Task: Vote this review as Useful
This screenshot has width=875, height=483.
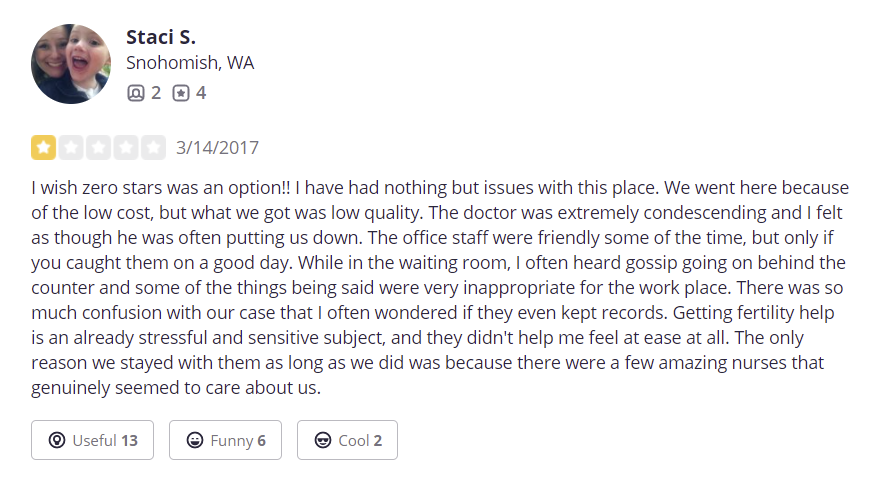Action: (93, 440)
